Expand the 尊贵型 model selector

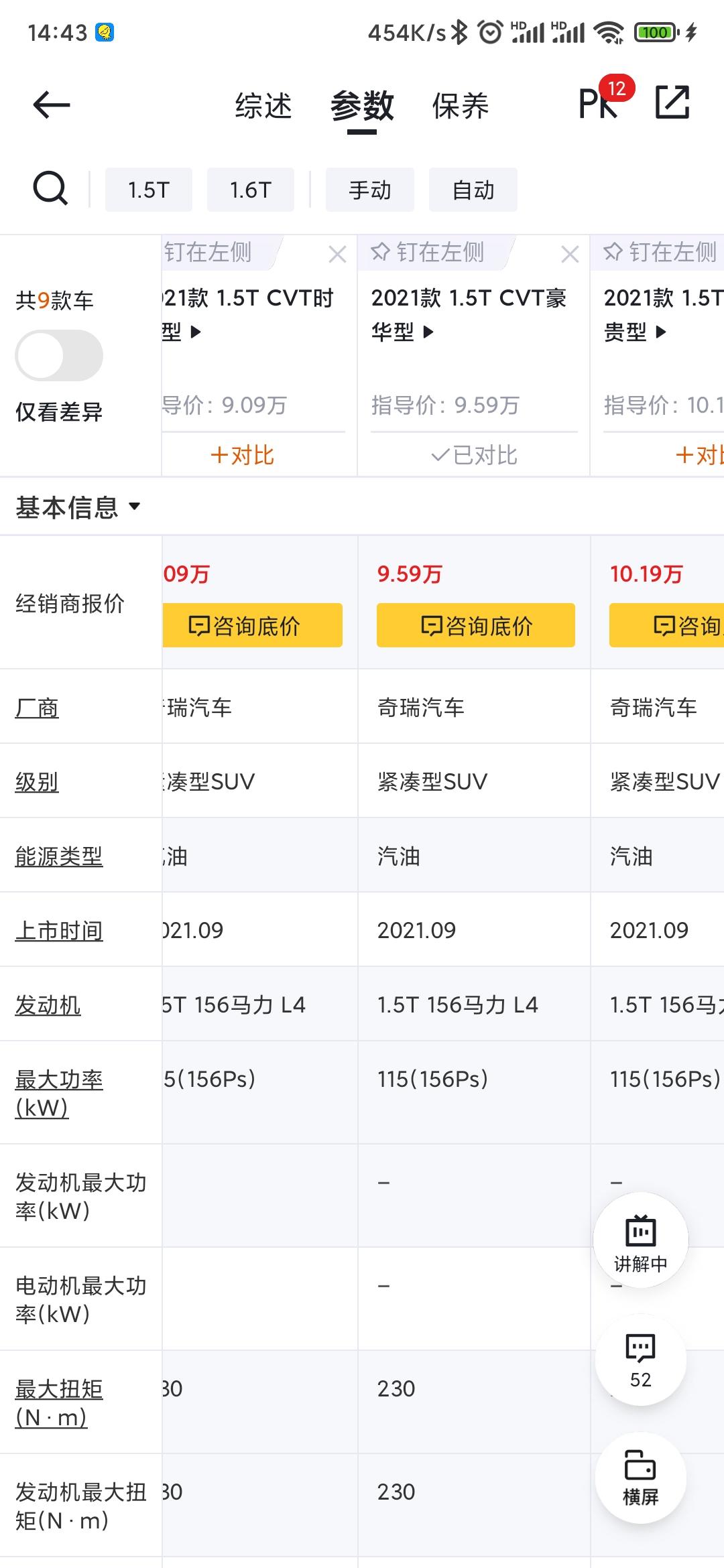pyautogui.click(x=664, y=314)
